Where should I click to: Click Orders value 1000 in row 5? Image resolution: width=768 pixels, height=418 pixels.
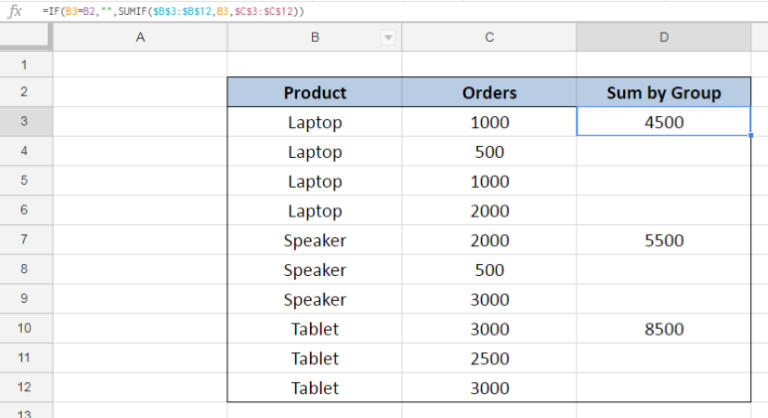point(489,180)
